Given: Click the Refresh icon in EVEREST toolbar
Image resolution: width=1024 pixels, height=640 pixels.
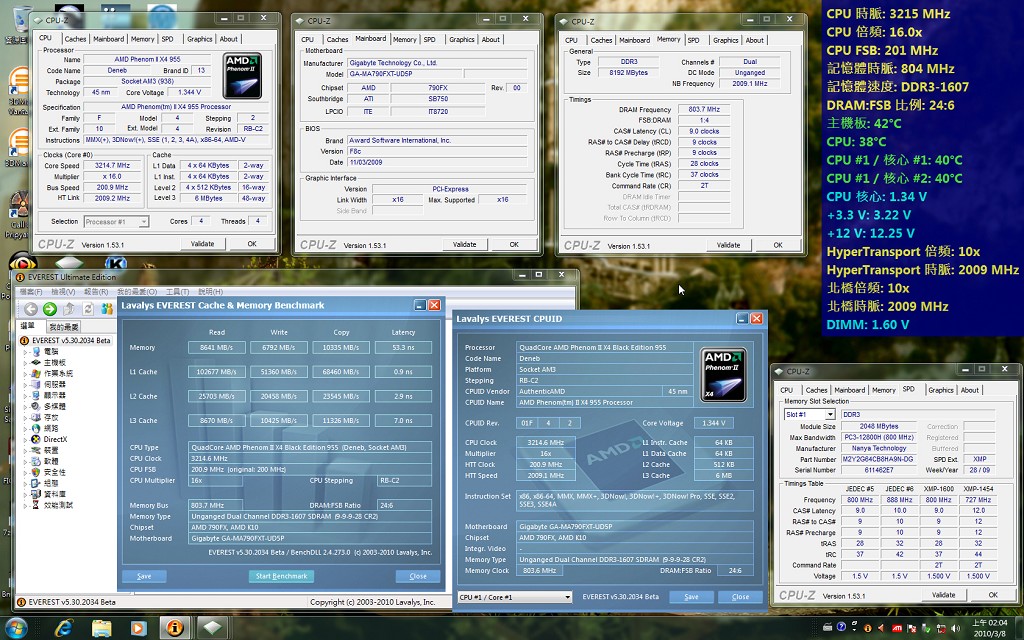Looking at the screenshot, I should (88, 309).
